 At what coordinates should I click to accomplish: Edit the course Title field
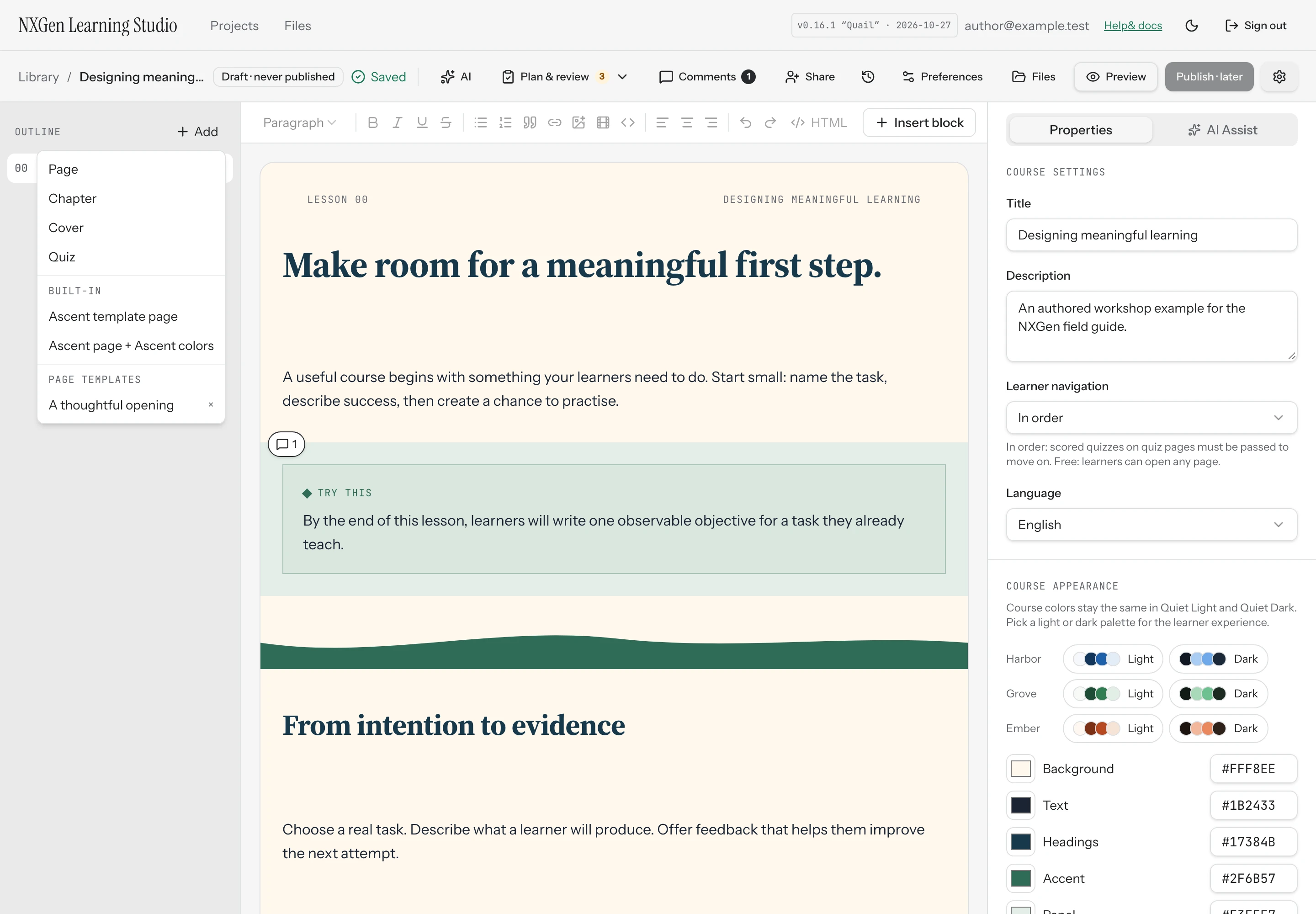tap(1151, 235)
